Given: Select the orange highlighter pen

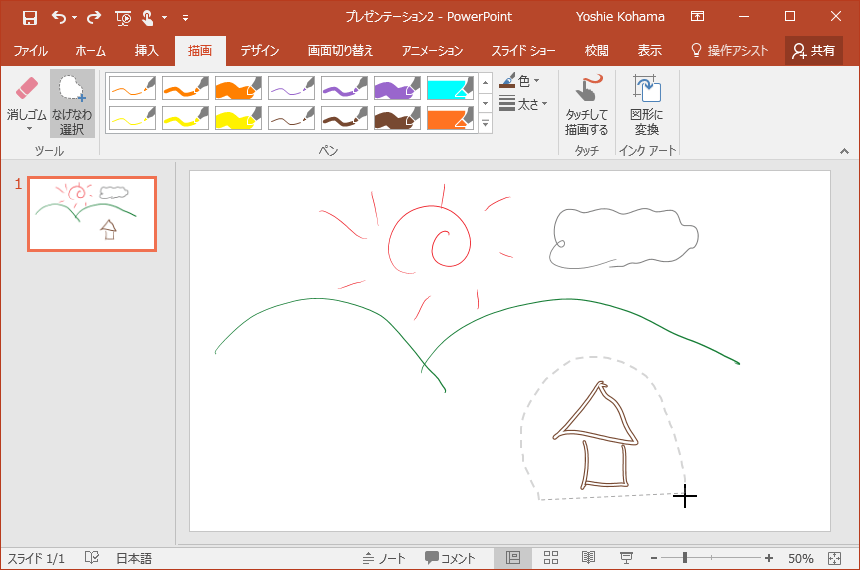Looking at the screenshot, I should point(450,118).
